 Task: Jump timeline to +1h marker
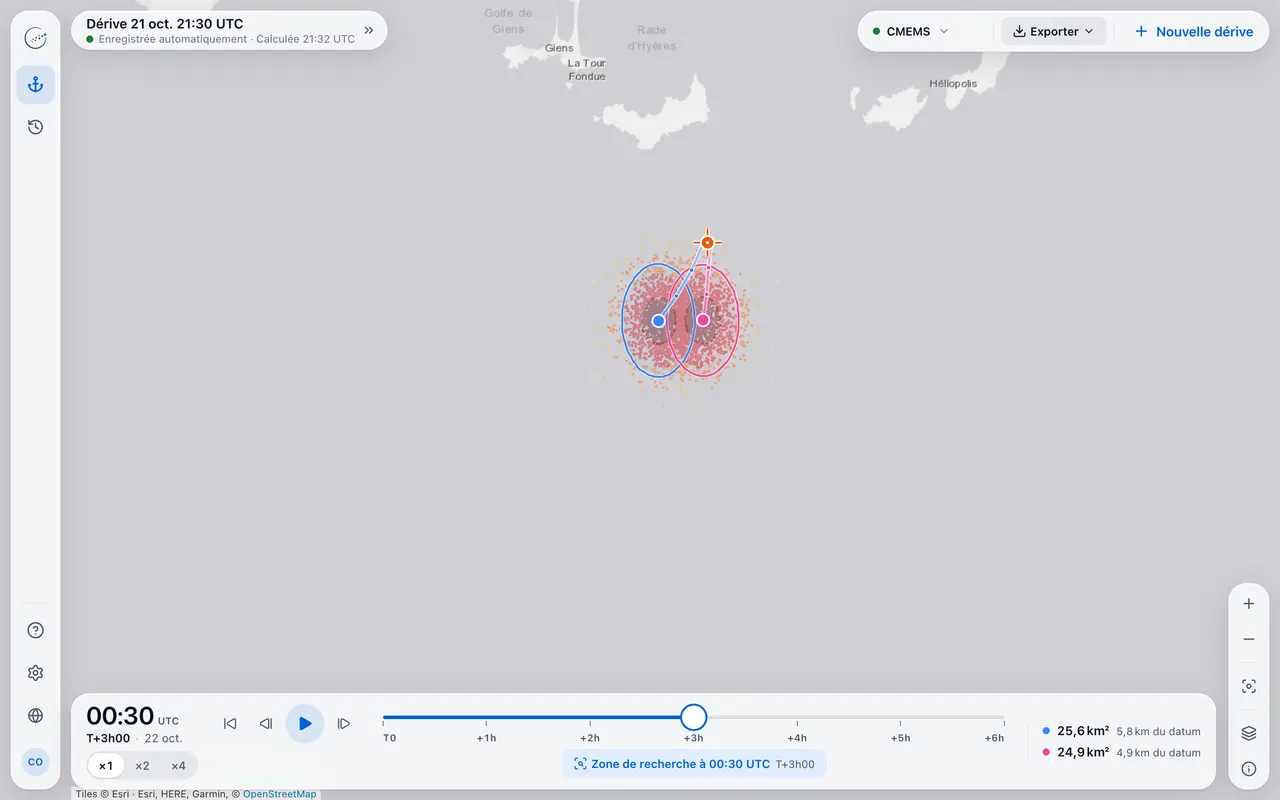[486, 738]
